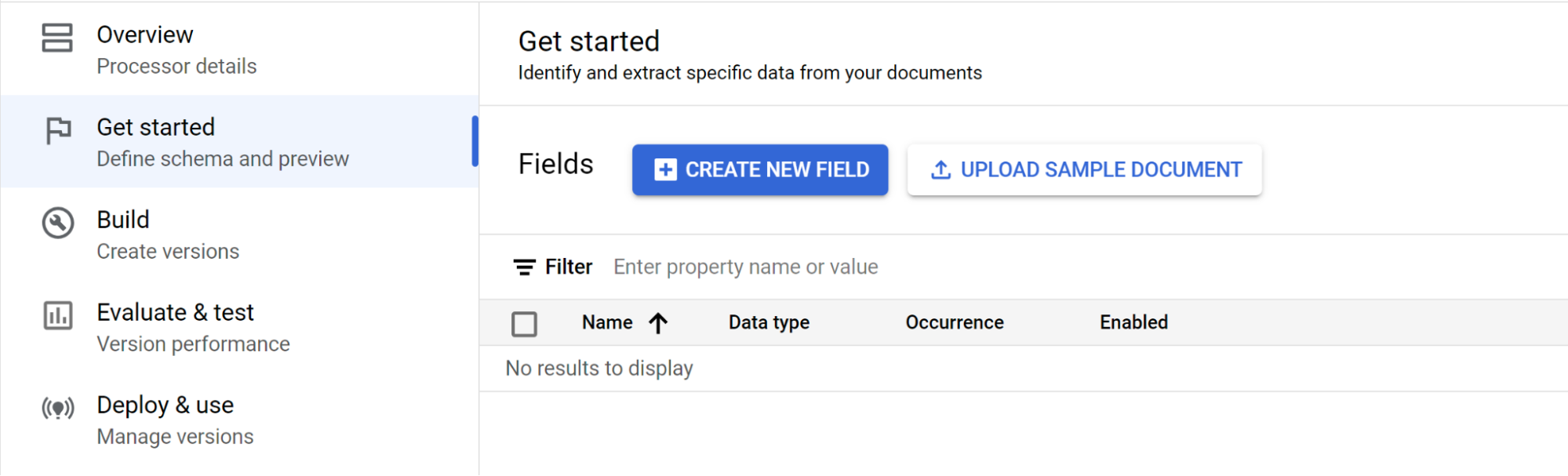Image resolution: width=1568 pixels, height=476 pixels.
Task: Click the filter lines icon
Action: pos(524,267)
